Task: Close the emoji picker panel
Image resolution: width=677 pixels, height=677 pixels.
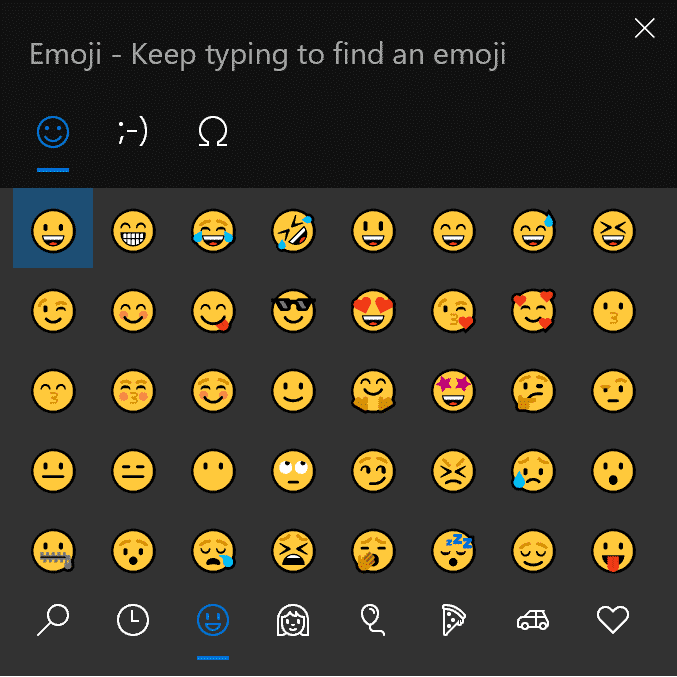Action: click(645, 28)
